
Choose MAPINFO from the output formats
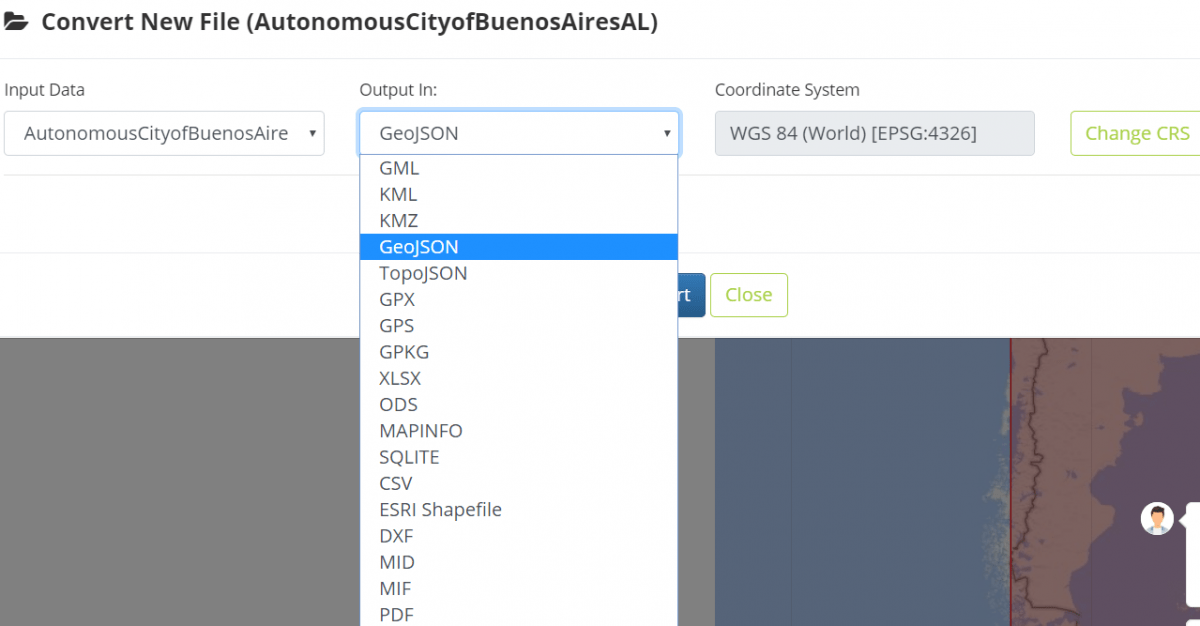coord(420,430)
